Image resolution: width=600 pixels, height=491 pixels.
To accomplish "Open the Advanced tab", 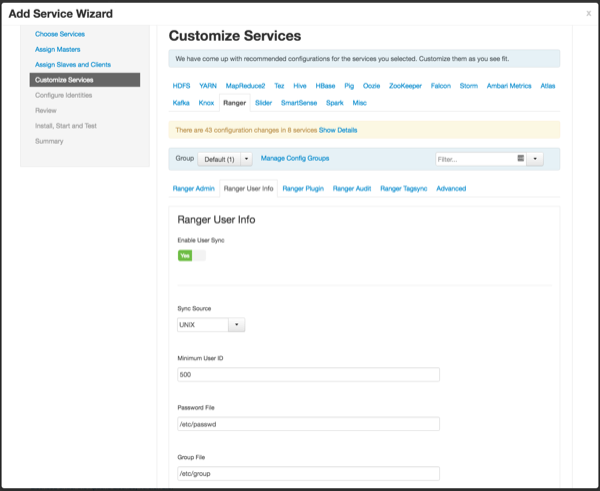I will (x=451, y=188).
